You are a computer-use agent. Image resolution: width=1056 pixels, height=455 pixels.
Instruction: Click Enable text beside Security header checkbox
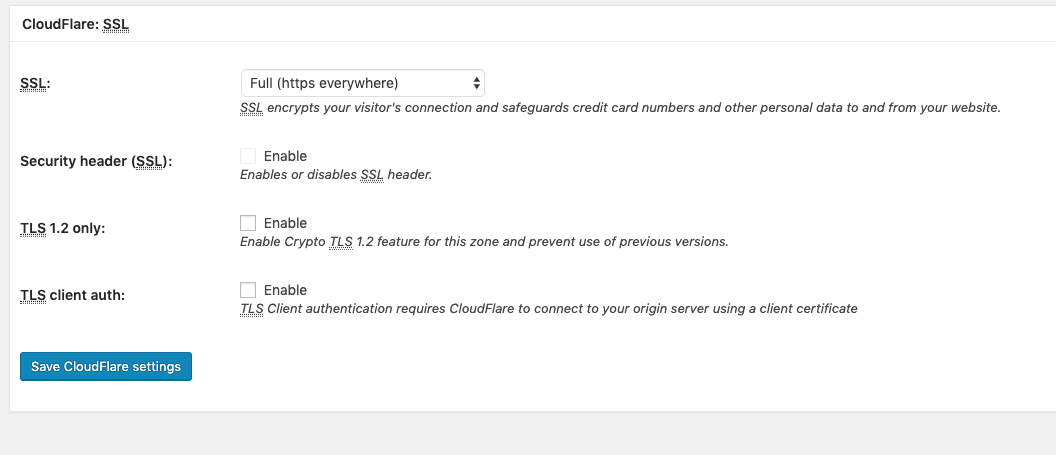pos(285,156)
